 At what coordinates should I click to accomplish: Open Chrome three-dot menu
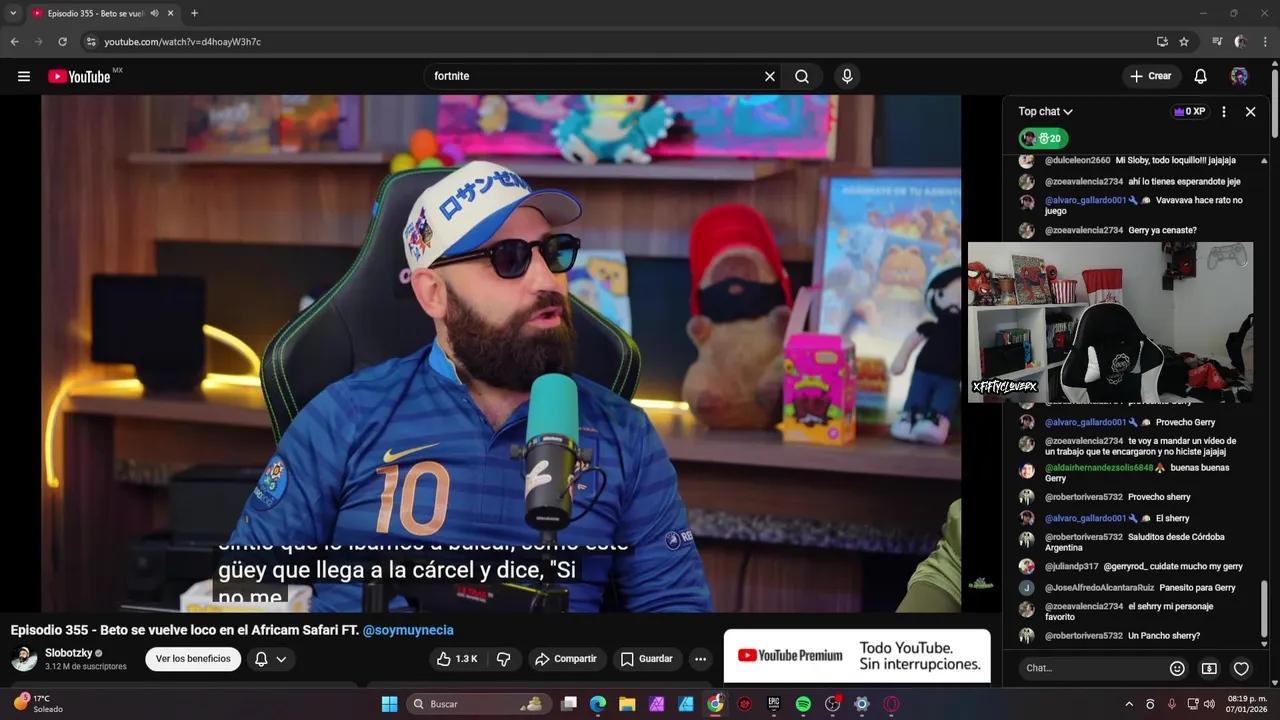tap(1265, 42)
